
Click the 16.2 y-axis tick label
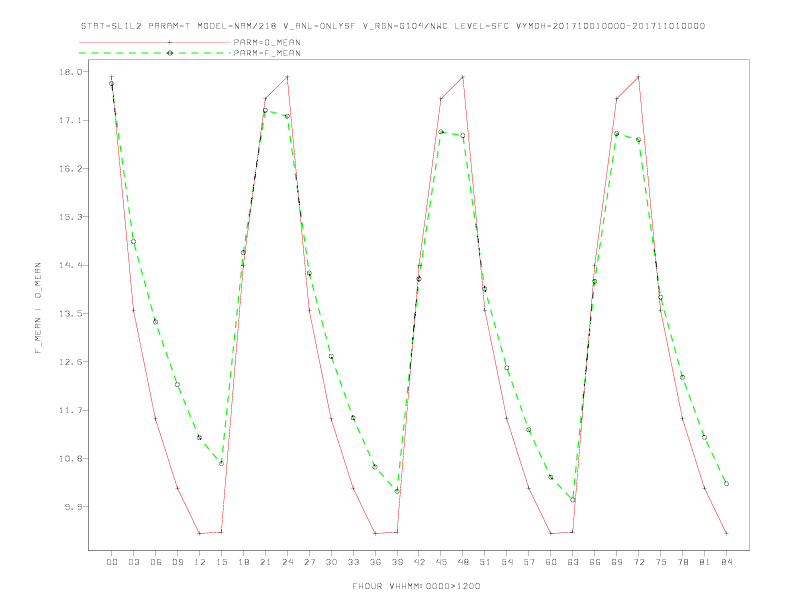click(x=70, y=169)
